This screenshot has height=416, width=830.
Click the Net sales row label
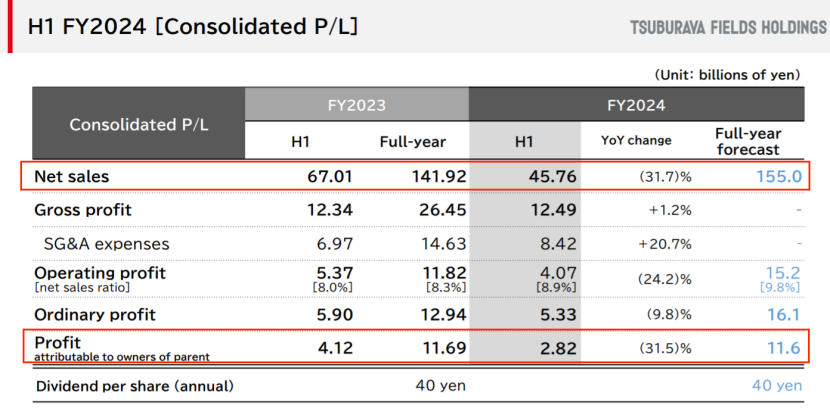point(72,176)
